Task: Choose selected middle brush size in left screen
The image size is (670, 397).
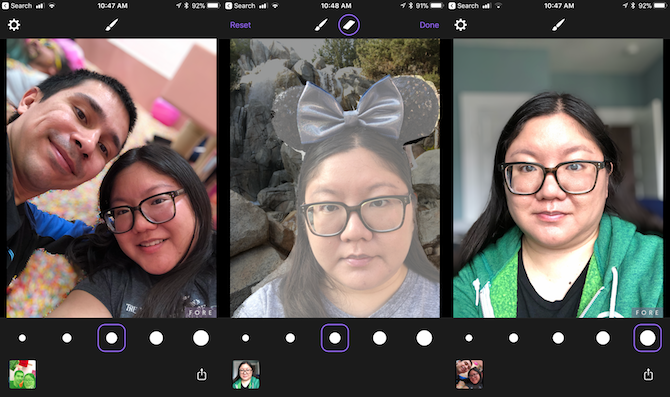Action: 112,338
